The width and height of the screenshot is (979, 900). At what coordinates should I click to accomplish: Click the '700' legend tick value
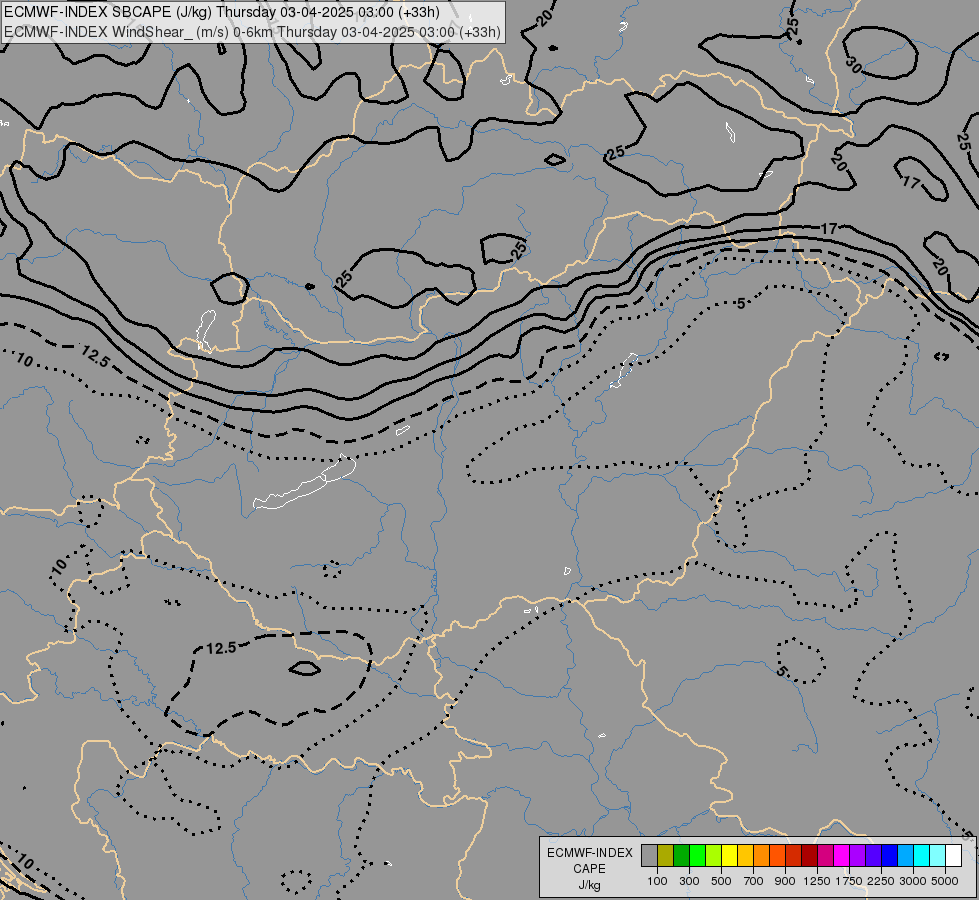pos(754,881)
